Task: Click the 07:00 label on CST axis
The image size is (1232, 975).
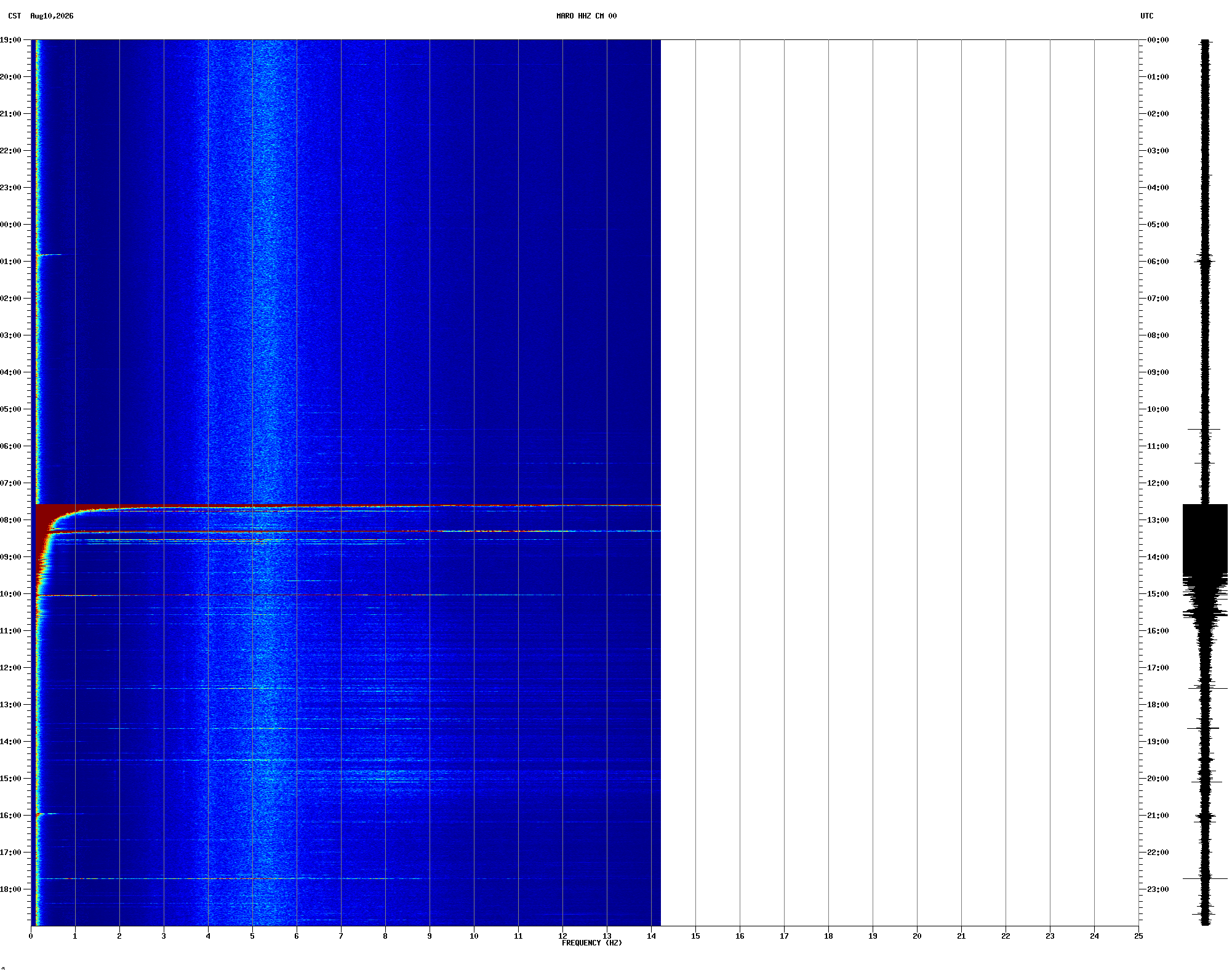Action: [x=10, y=483]
